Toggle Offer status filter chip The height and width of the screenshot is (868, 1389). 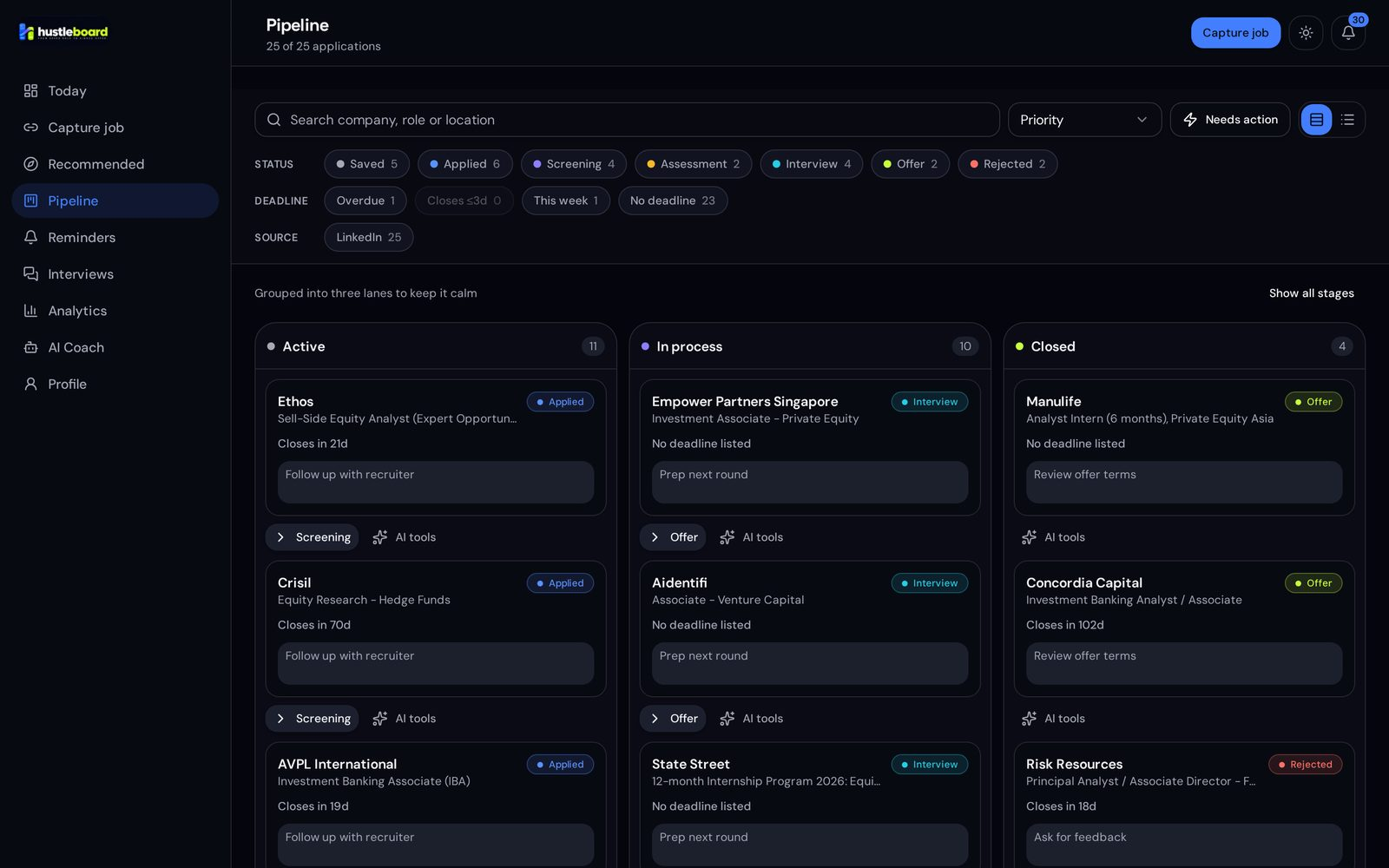910,164
